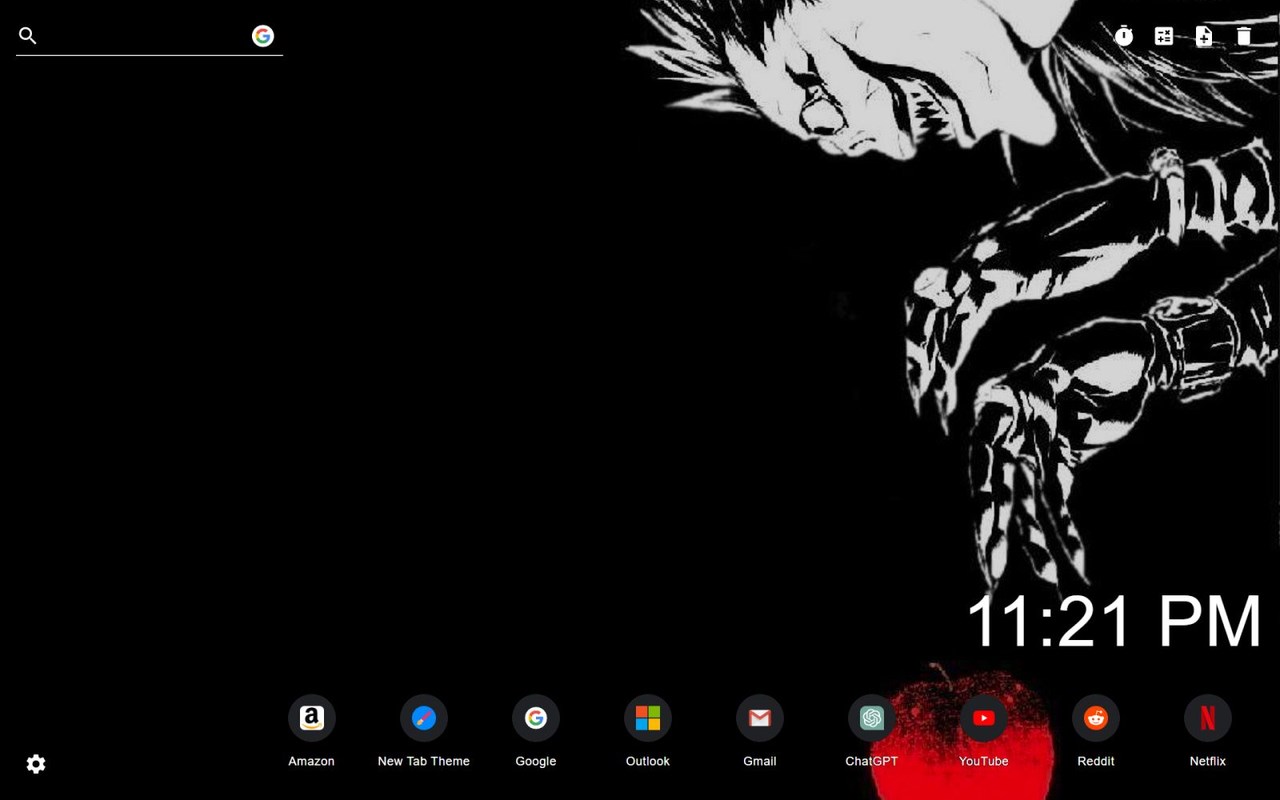Click the ChatGPT text label

pos(872,761)
